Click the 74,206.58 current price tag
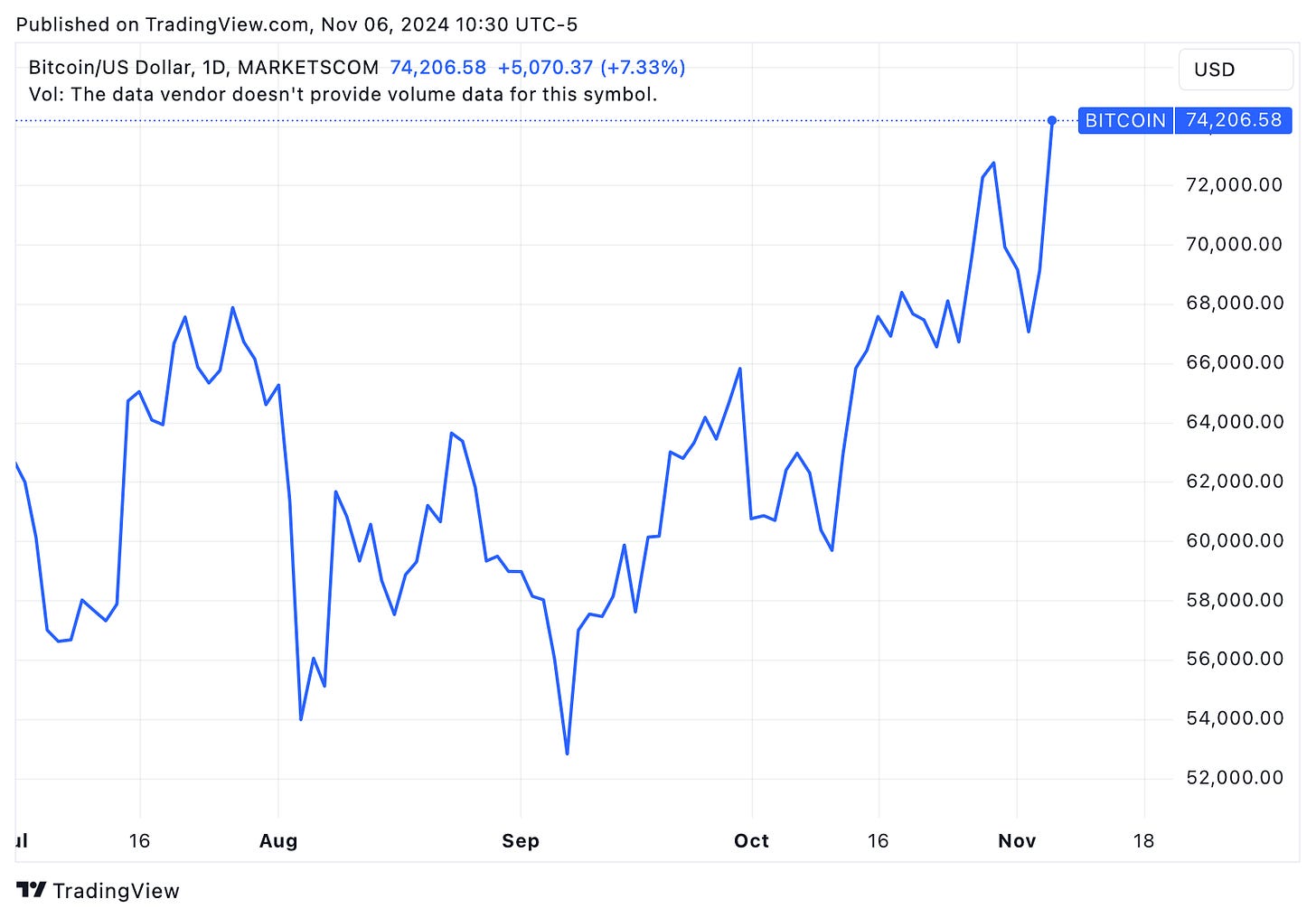 tap(1233, 120)
